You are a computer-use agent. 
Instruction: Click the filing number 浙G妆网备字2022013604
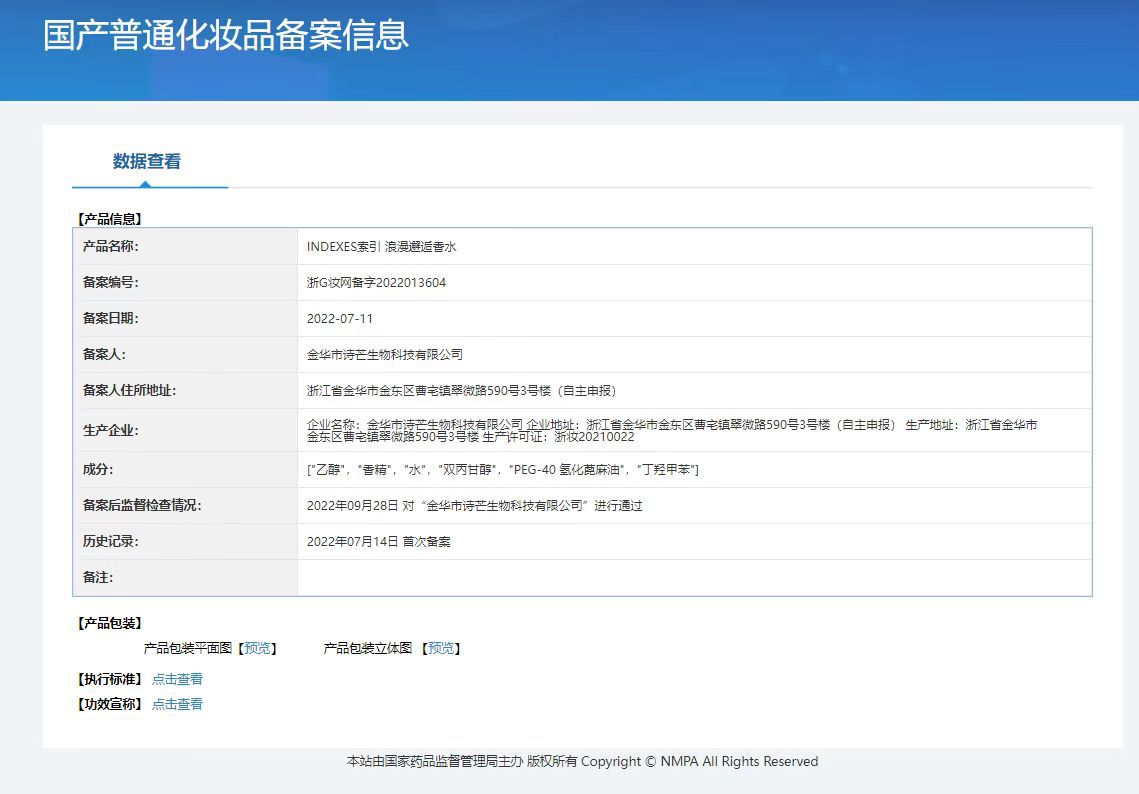point(376,283)
